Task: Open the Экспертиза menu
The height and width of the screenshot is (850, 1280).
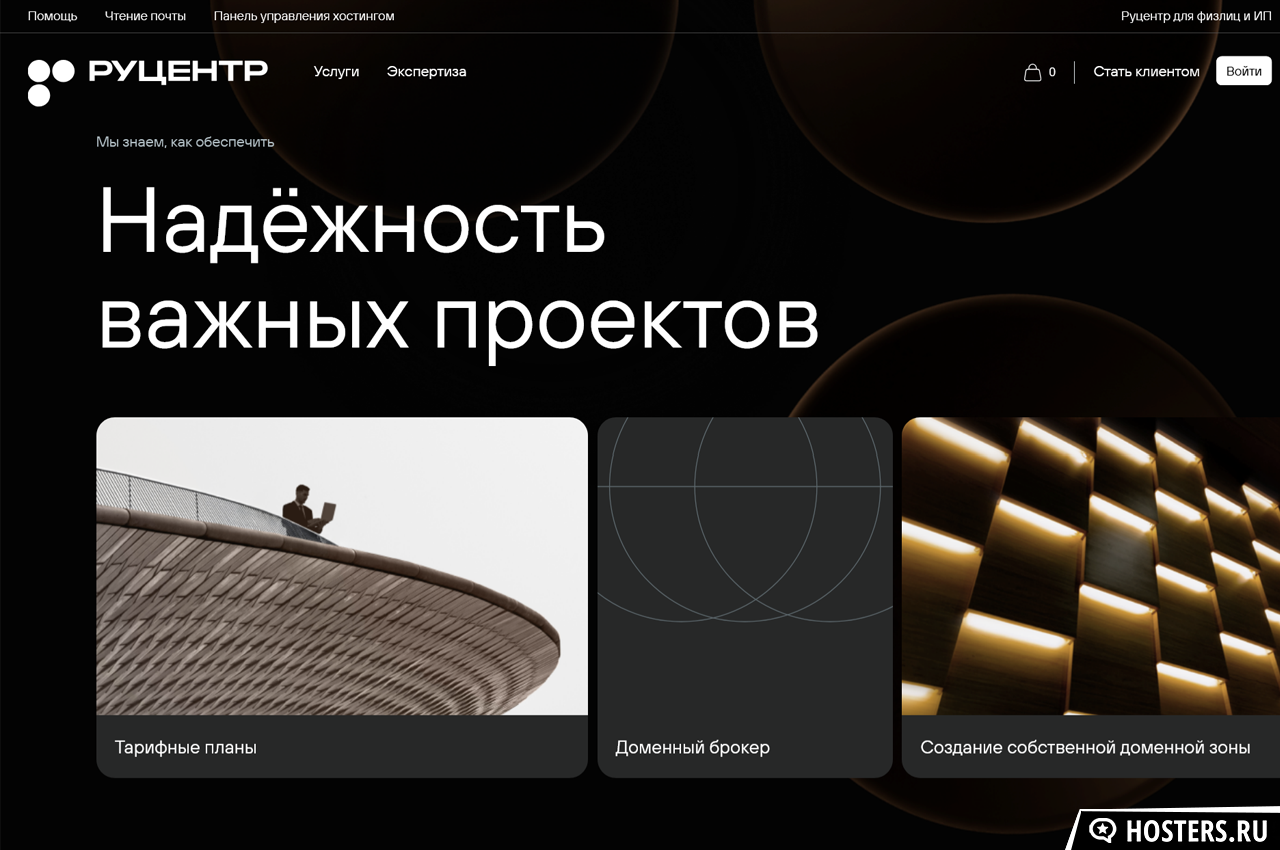Action: pos(426,72)
